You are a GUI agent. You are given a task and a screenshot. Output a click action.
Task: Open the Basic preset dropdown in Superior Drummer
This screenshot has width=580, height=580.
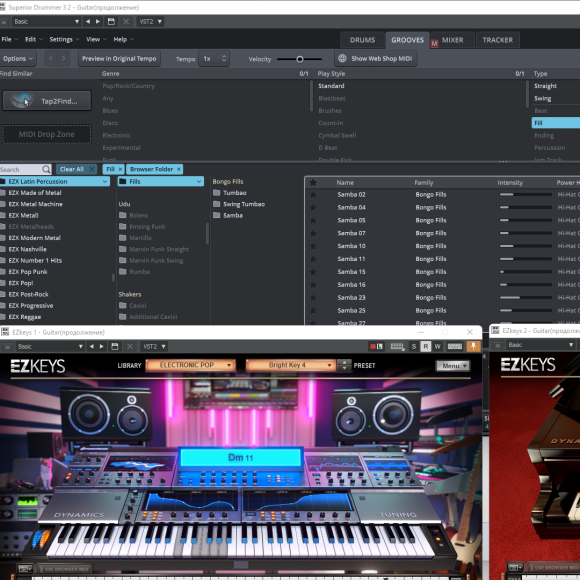pos(46,21)
